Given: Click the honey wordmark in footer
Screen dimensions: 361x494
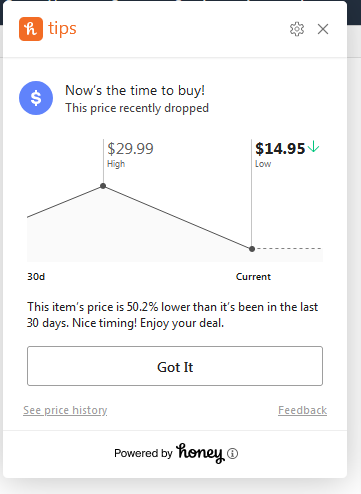Looking at the screenshot, I should point(200,453).
